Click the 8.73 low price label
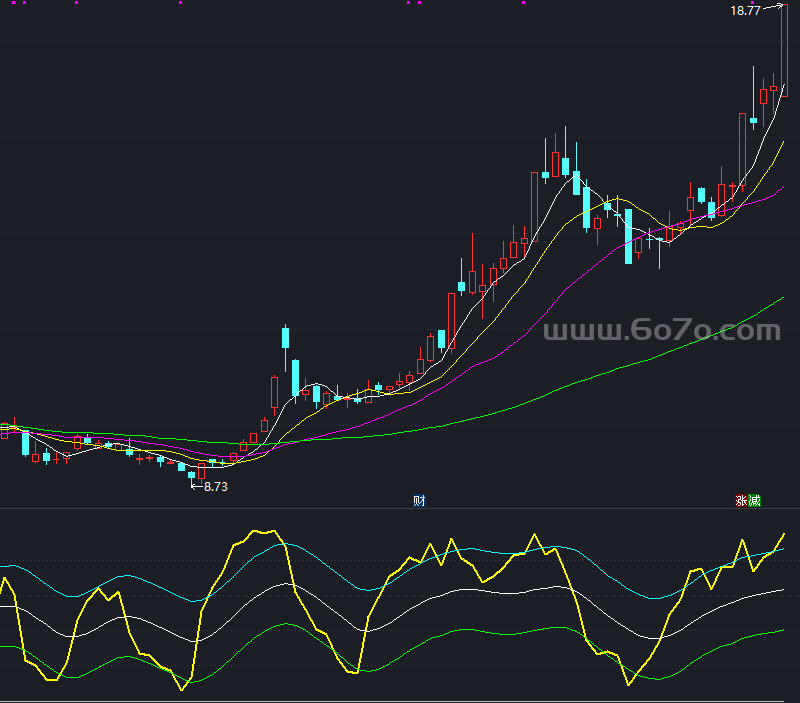The width and height of the screenshot is (800, 703). (x=216, y=487)
